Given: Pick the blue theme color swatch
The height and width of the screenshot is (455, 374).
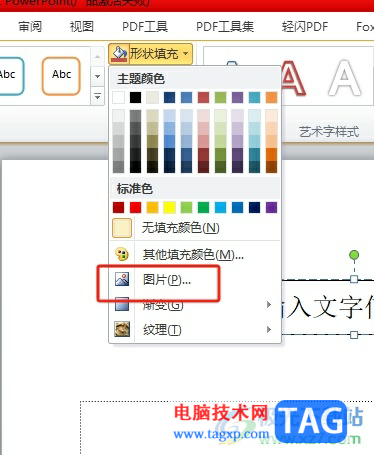Looking at the screenshot, I should [x=186, y=97].
